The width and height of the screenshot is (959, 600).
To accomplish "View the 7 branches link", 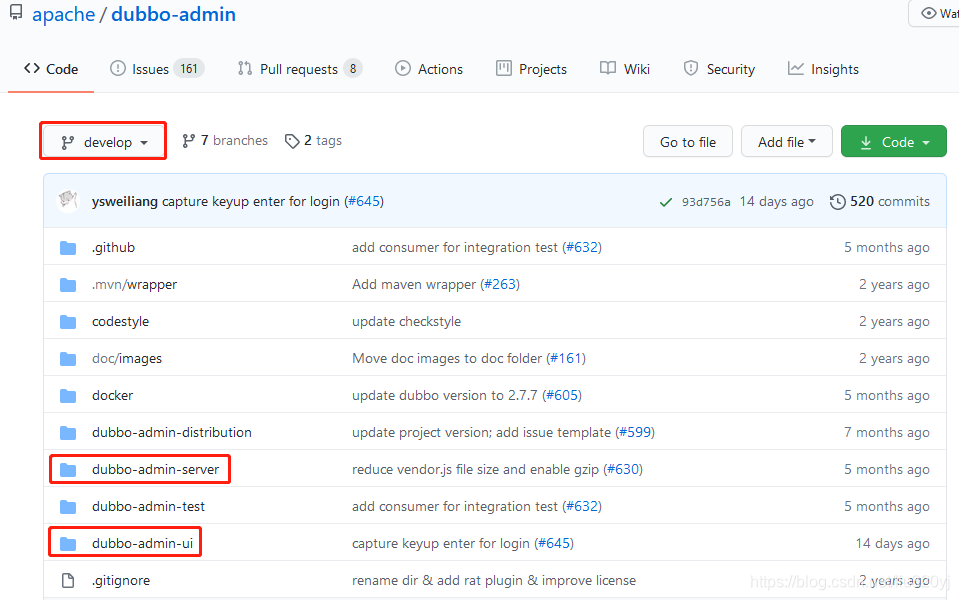I will (224, 141).
